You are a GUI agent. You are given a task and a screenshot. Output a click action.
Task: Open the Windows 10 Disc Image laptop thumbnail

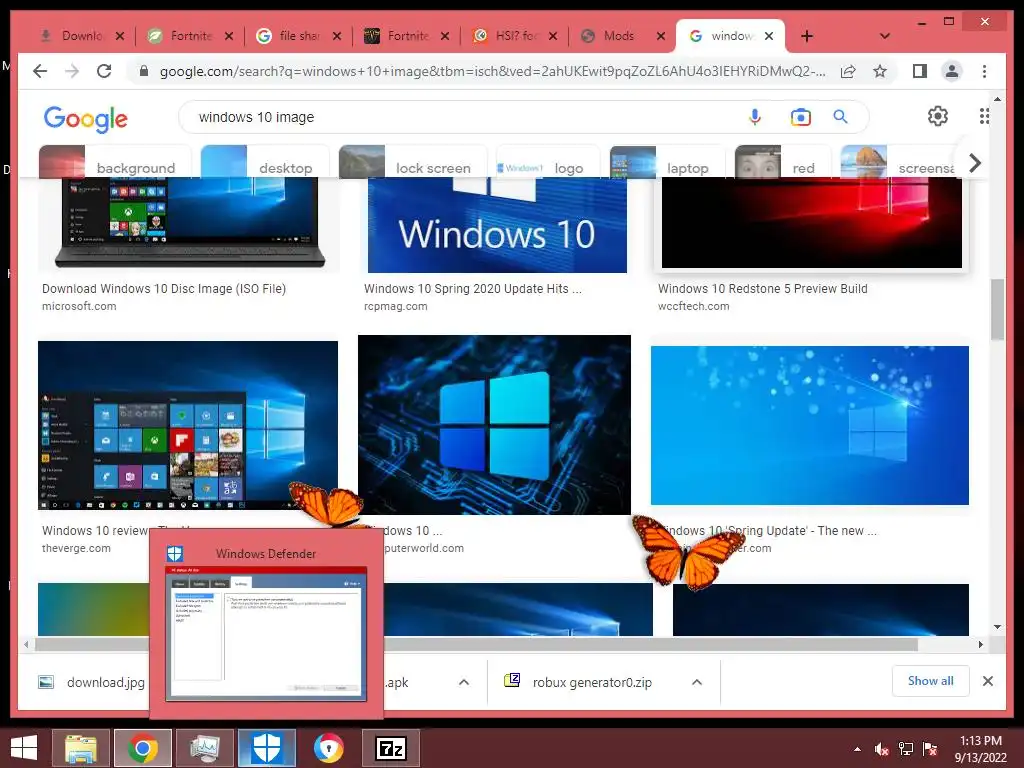pos(189,224)
